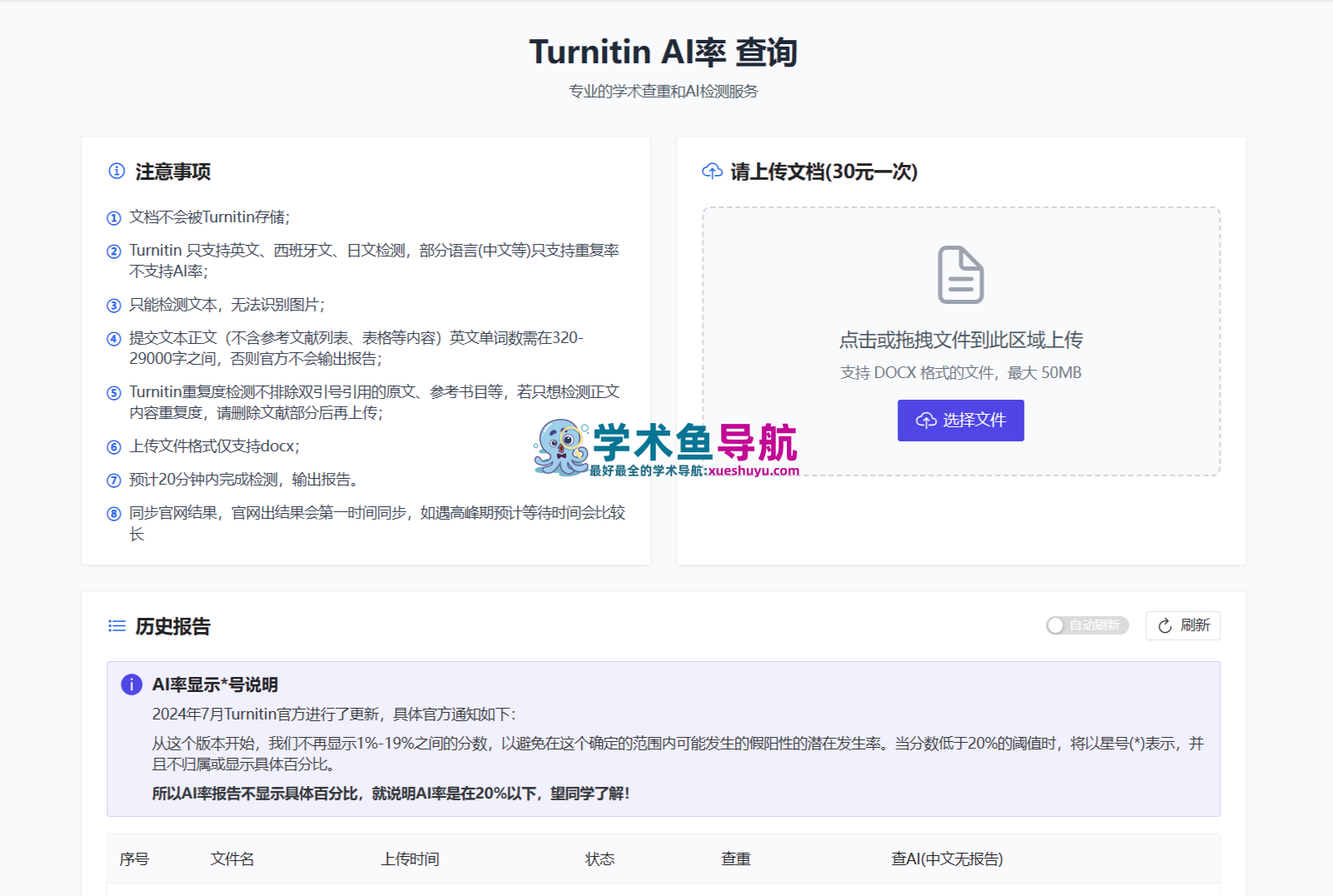The height and width of the screenshot is (896, 1333).
Task: Click the AI率显示*号说明 notice title
Action: (215, 684)
